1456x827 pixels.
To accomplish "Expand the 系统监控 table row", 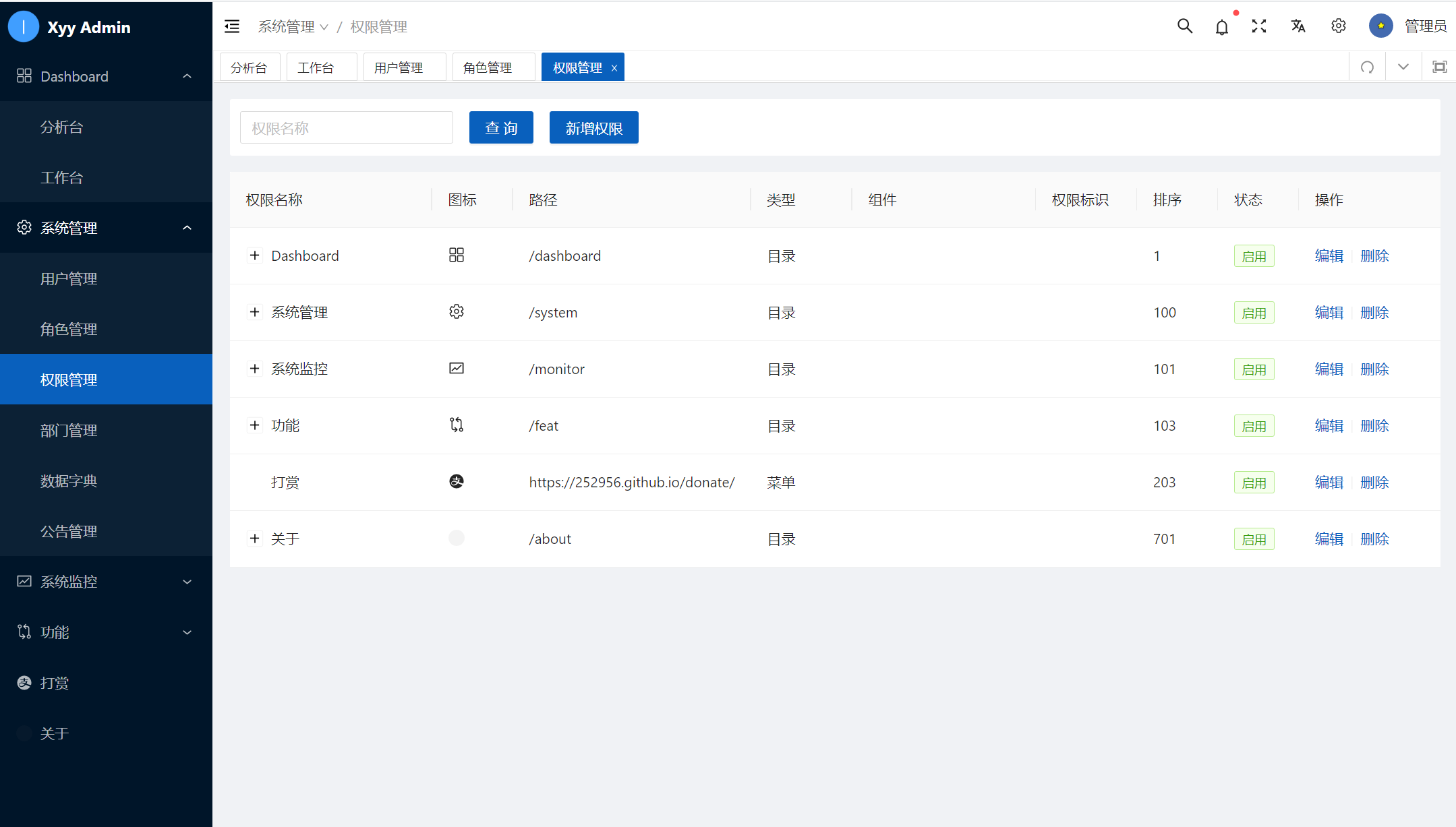I will [x=254, y=369].
